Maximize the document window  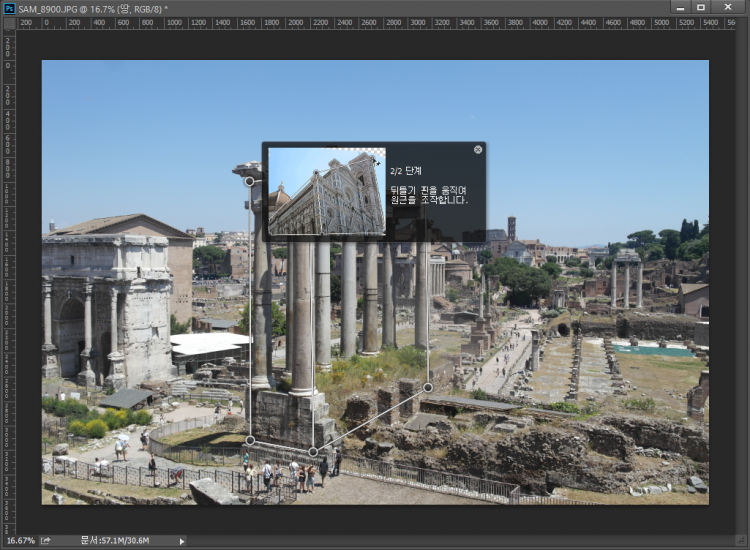coord(701,7)
